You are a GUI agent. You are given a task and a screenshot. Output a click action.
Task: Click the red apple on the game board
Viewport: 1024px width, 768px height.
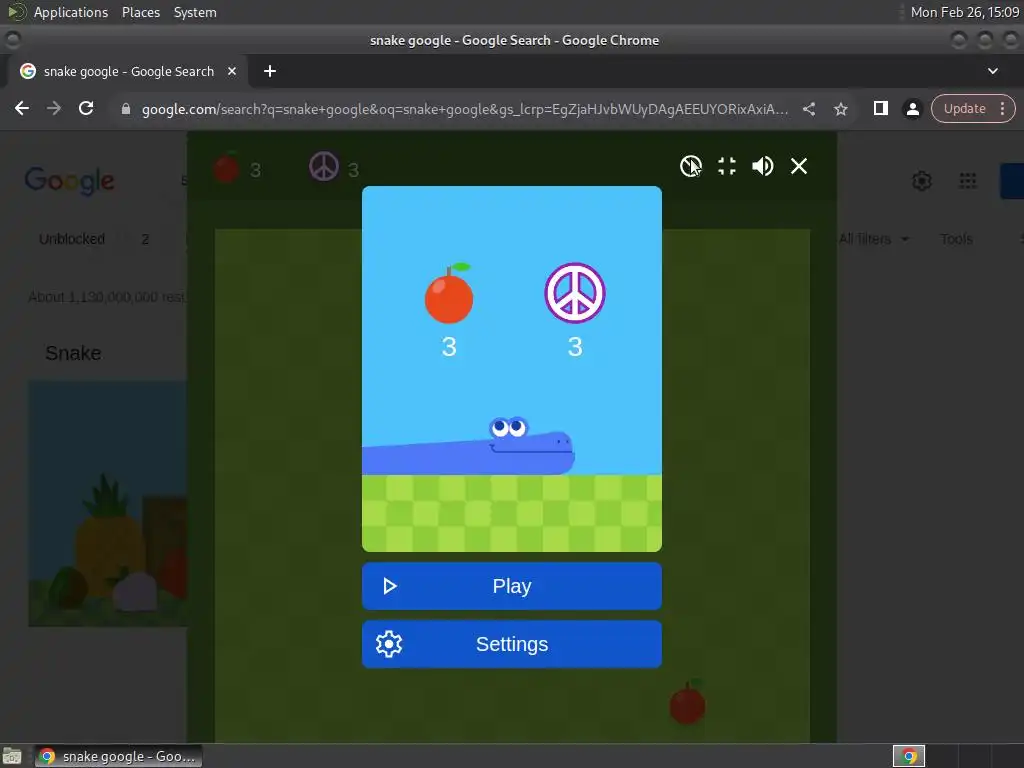(x=688, y=703)
